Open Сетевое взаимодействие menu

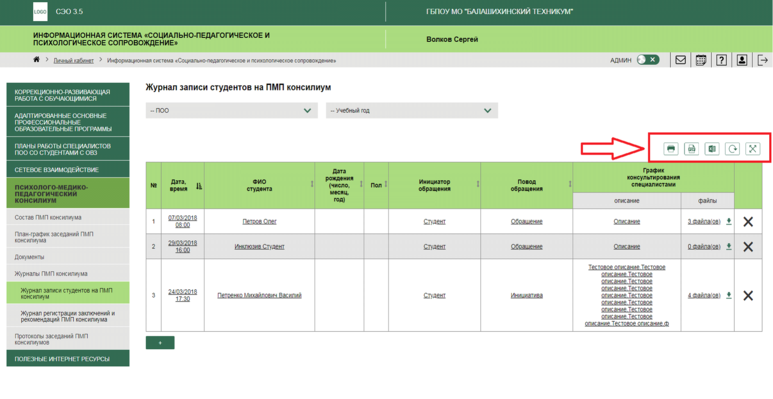[68, 169]
